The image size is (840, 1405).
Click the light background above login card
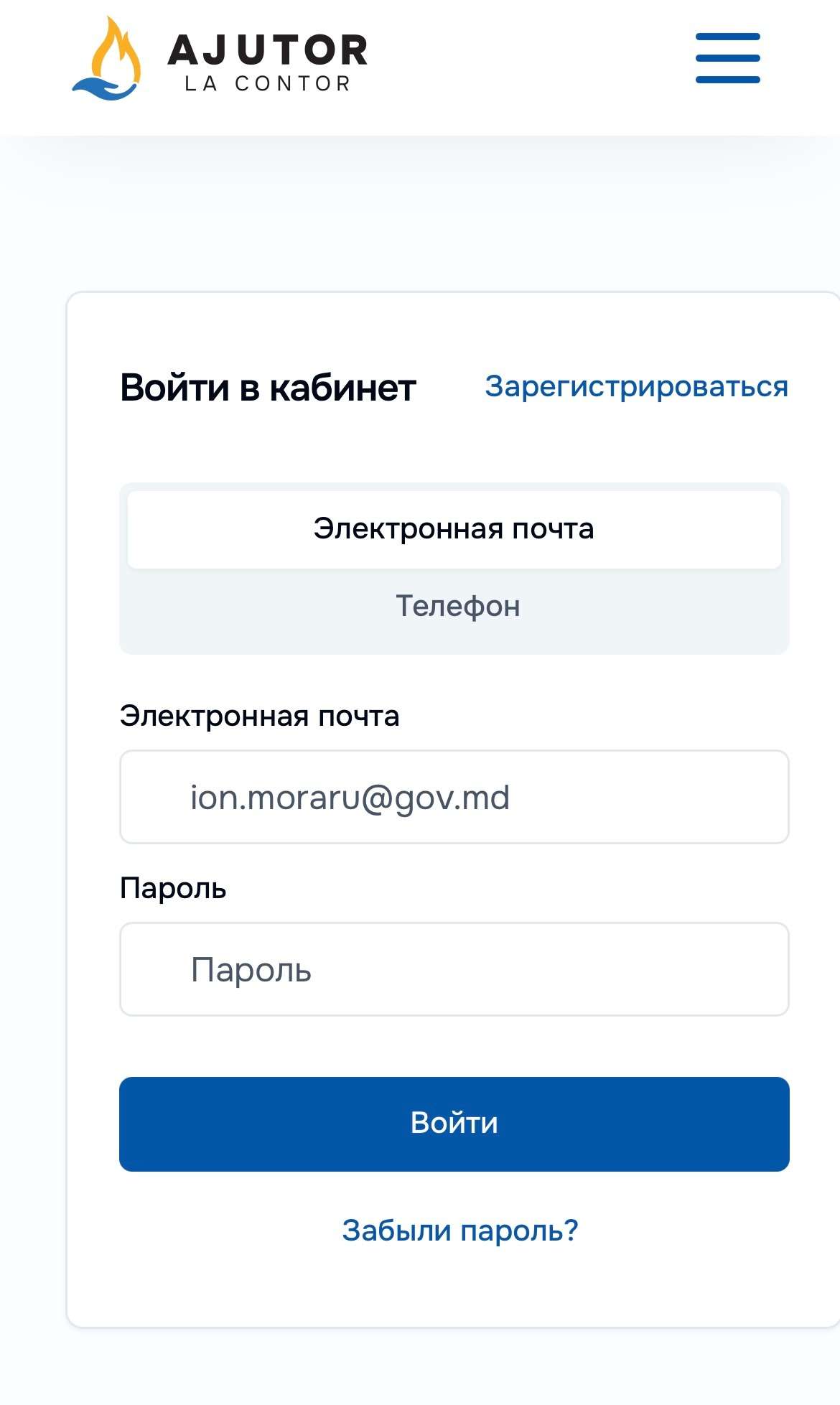[431, 215]
